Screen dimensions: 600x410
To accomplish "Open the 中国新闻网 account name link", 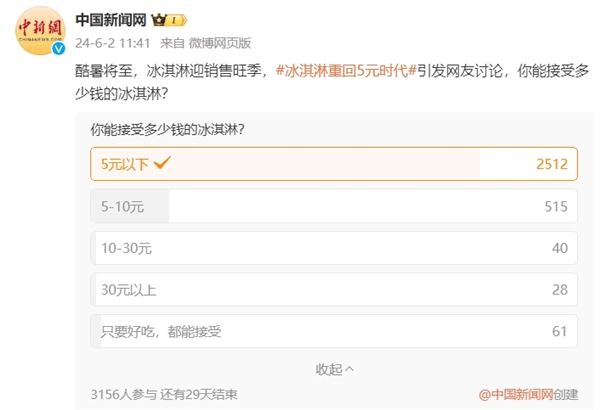I will (111, 20).
